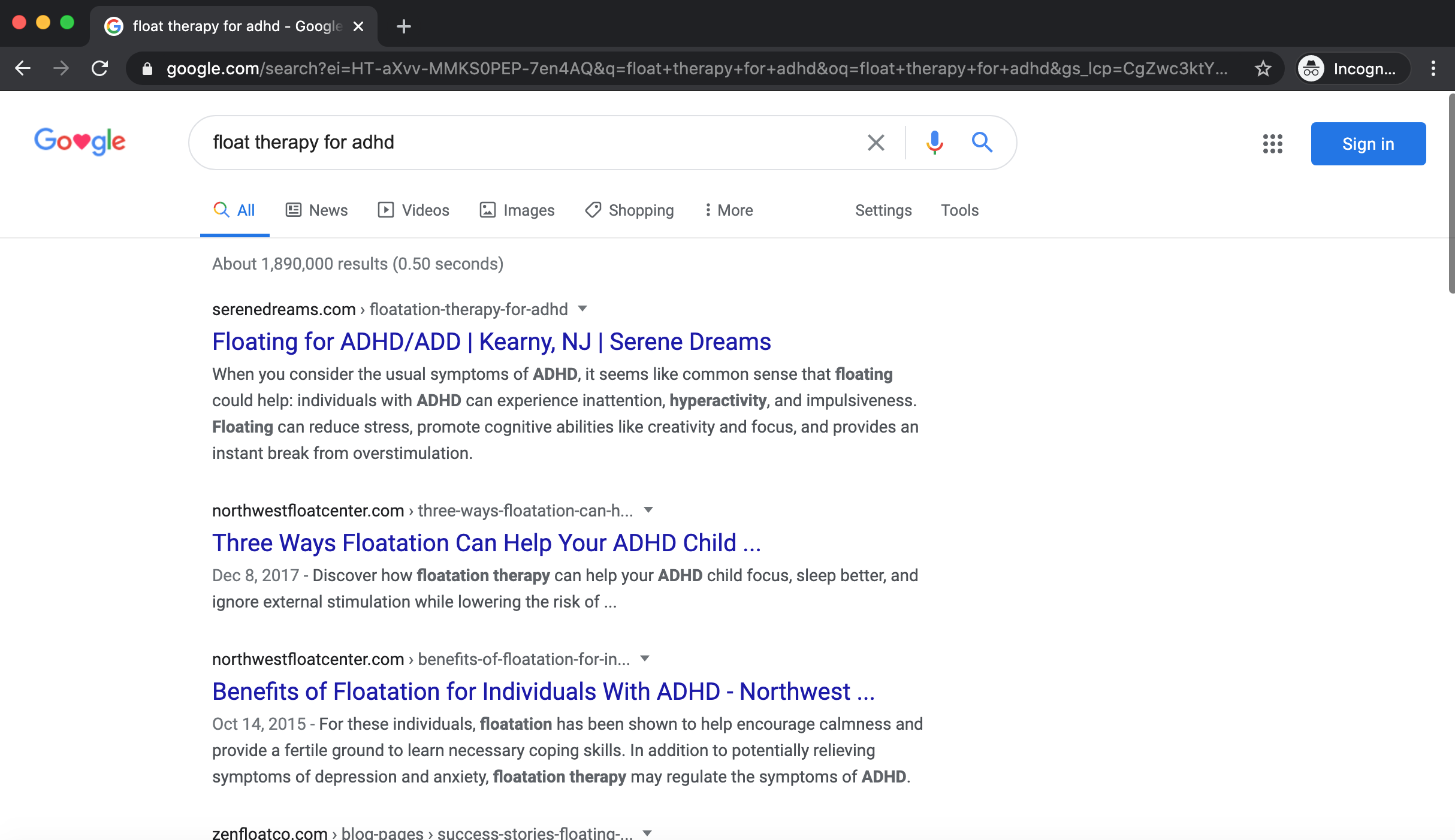
Task: Open a new browser tab
Action: coord(403,26)
